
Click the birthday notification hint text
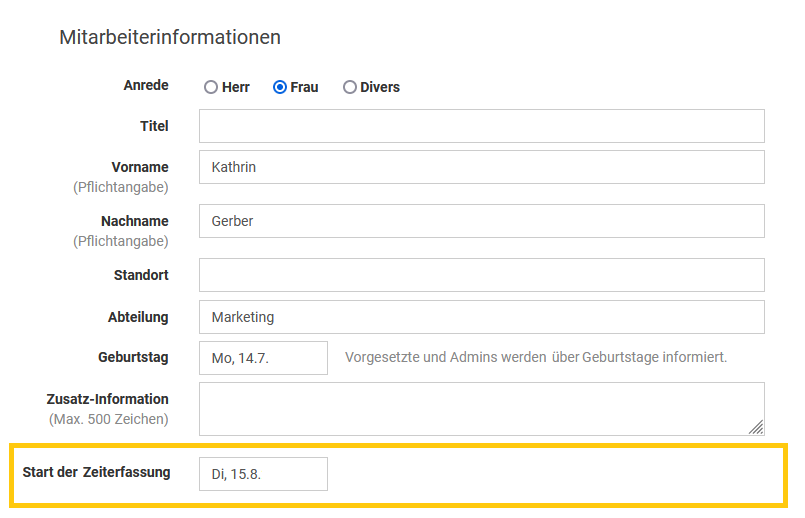536,358
